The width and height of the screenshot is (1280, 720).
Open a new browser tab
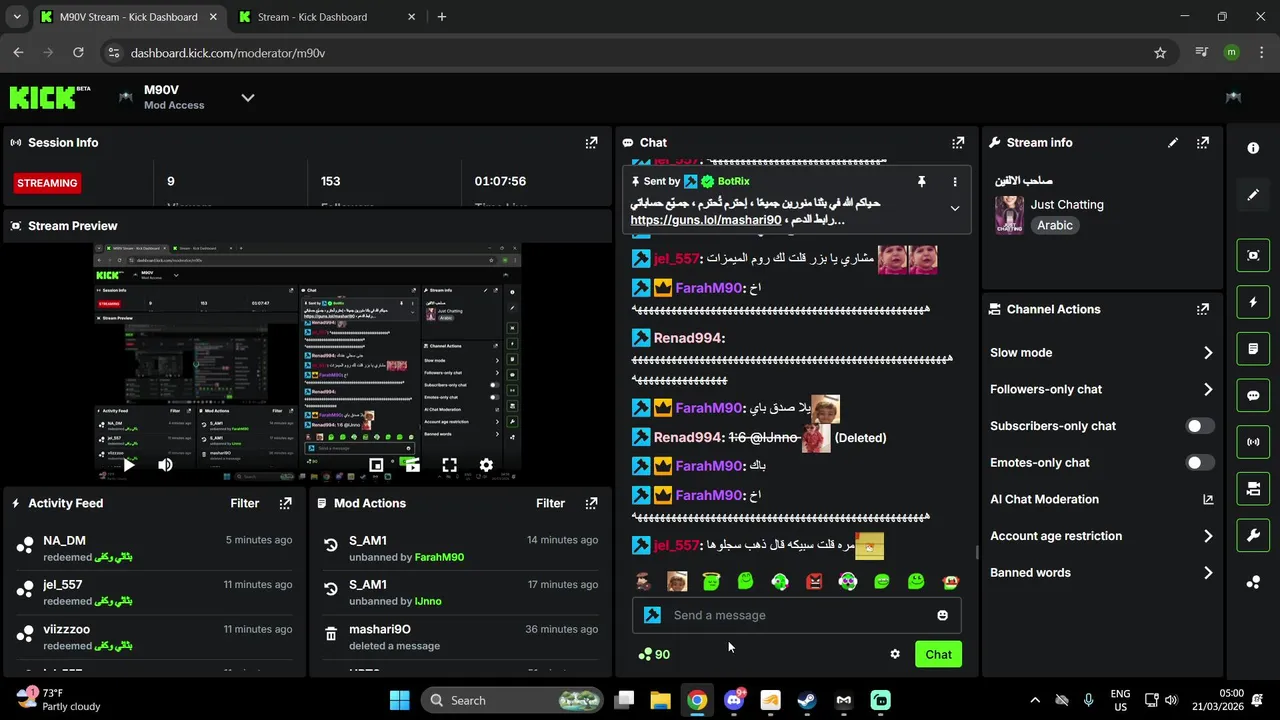pos(442,17)
